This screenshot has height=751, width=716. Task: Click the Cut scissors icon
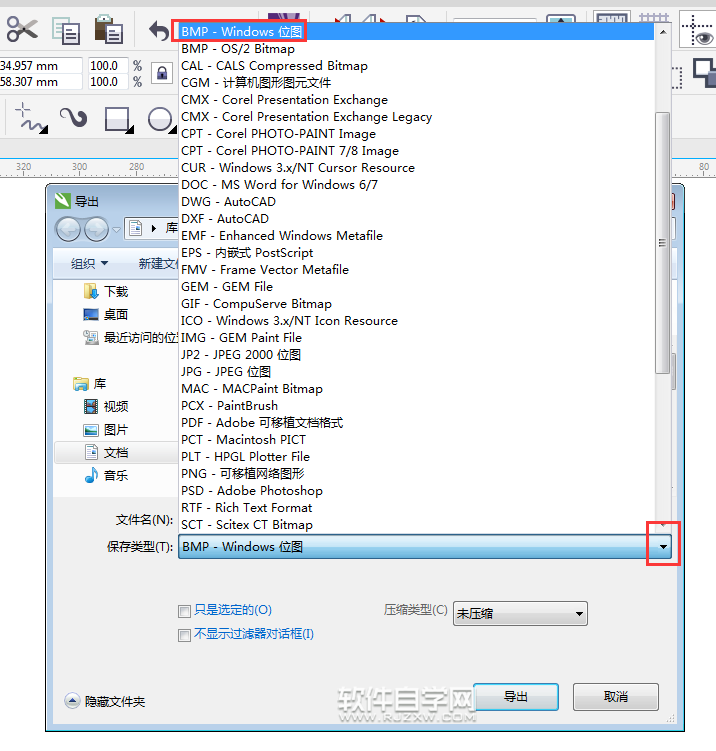(22, 29)
